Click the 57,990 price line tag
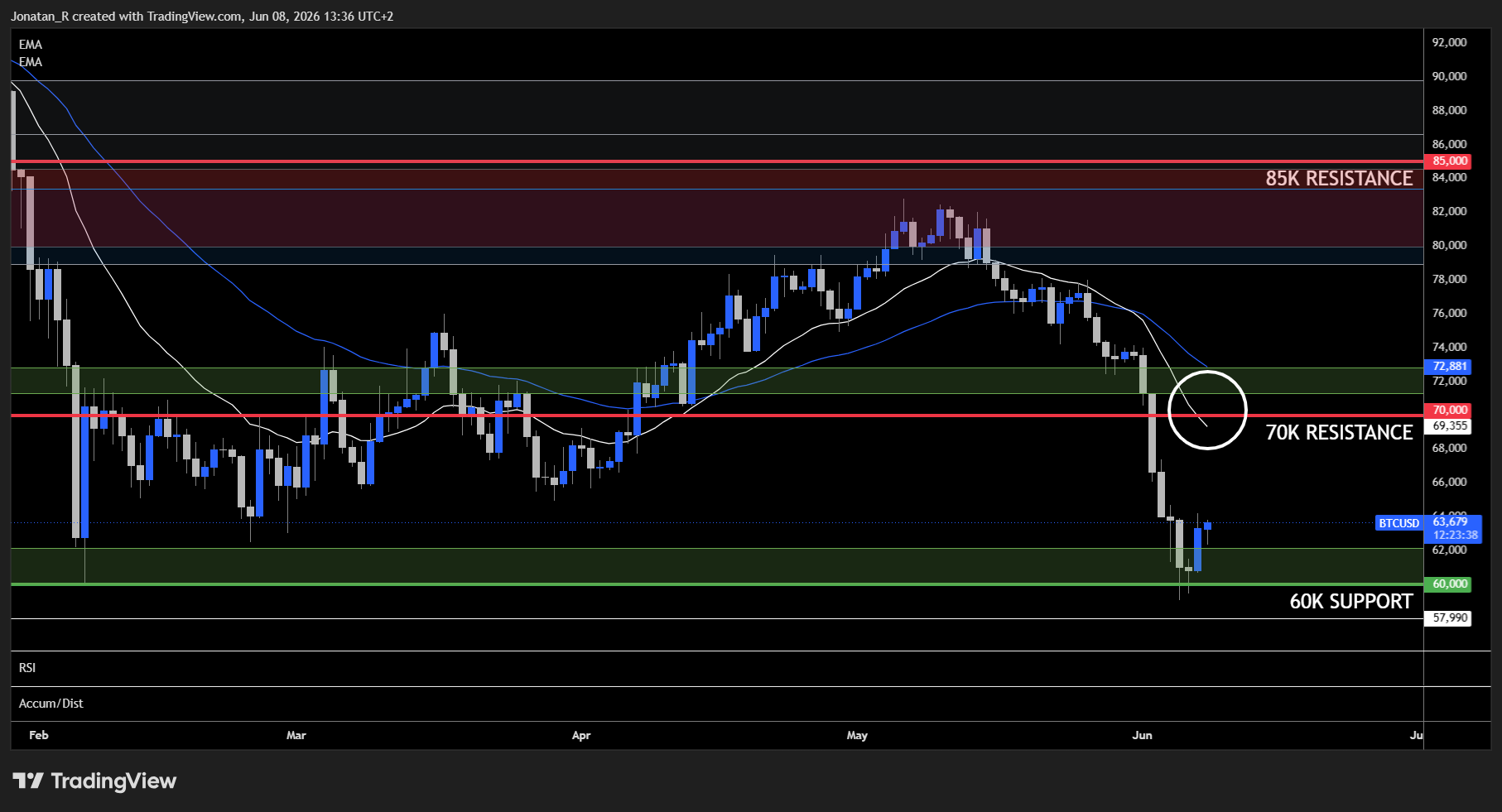The height and width of the screenshot is (812, 1502). click(1447, 617)
